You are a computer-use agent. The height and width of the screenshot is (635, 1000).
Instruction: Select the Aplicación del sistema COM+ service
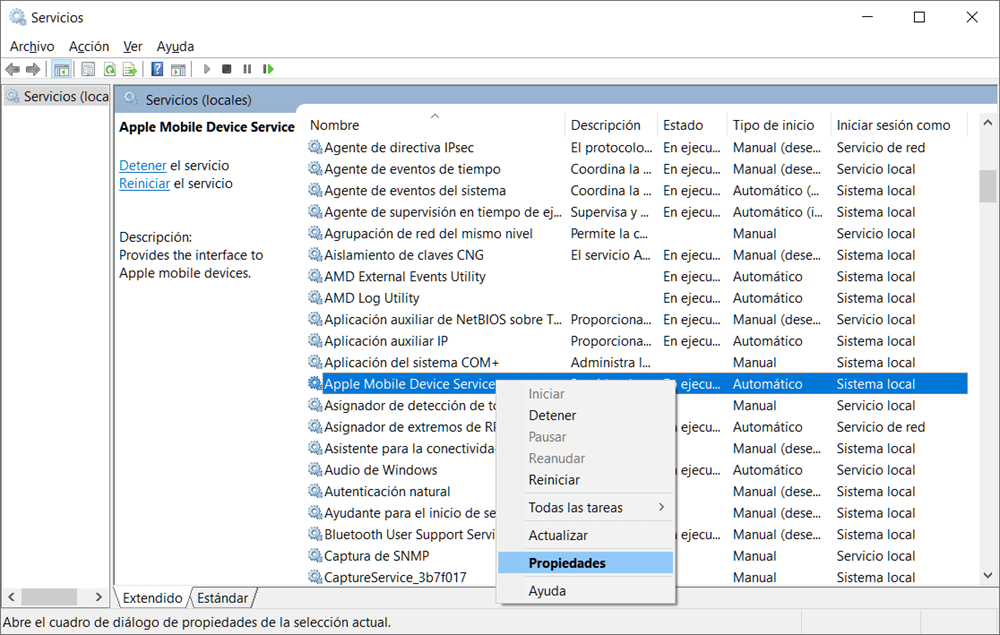point(638,363)
